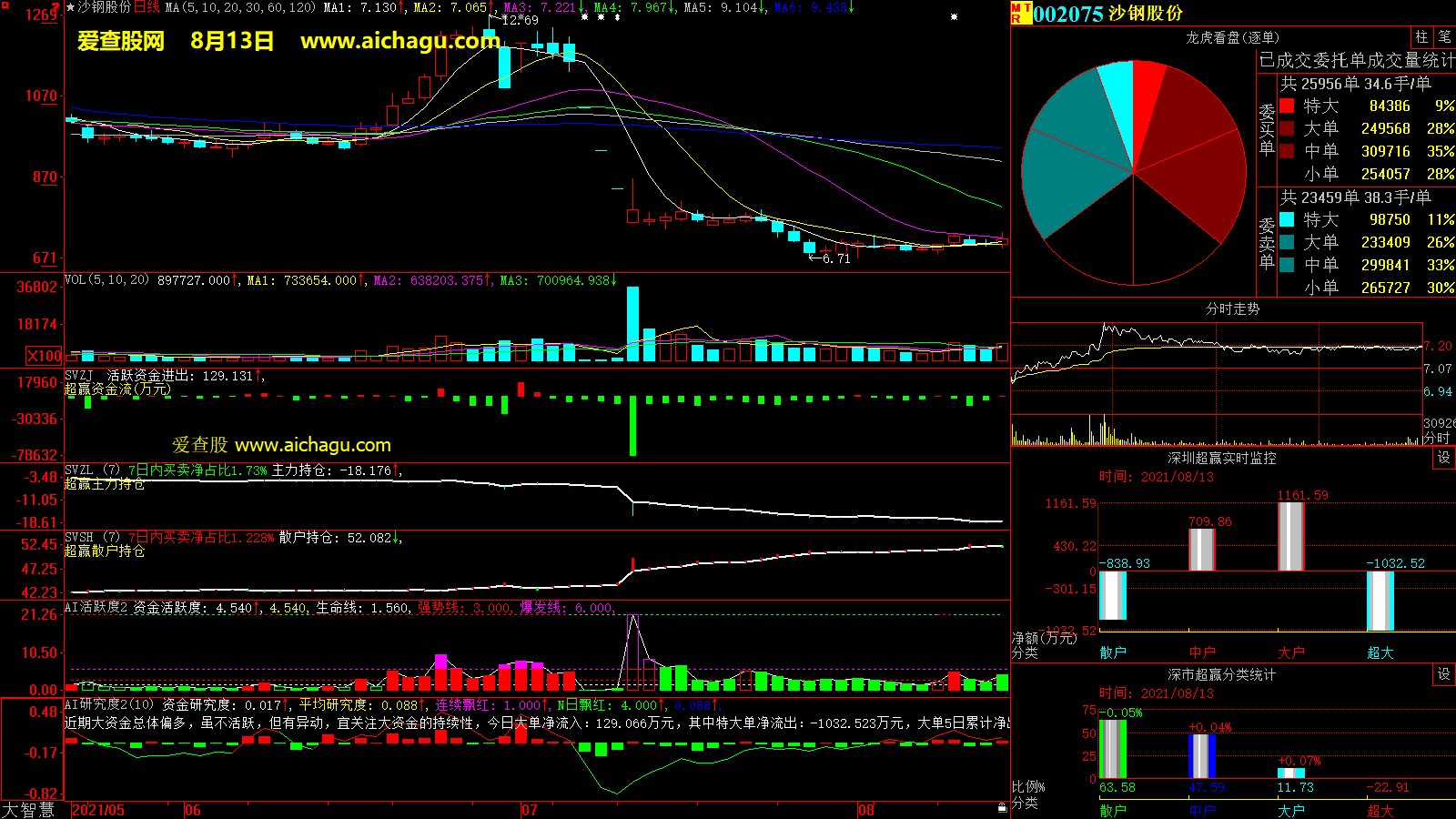This screenshot has width=1456, height=819.
Task: Open the MA(5,10,20,30,60,120) indicator parameters
Action: point(240,7)
